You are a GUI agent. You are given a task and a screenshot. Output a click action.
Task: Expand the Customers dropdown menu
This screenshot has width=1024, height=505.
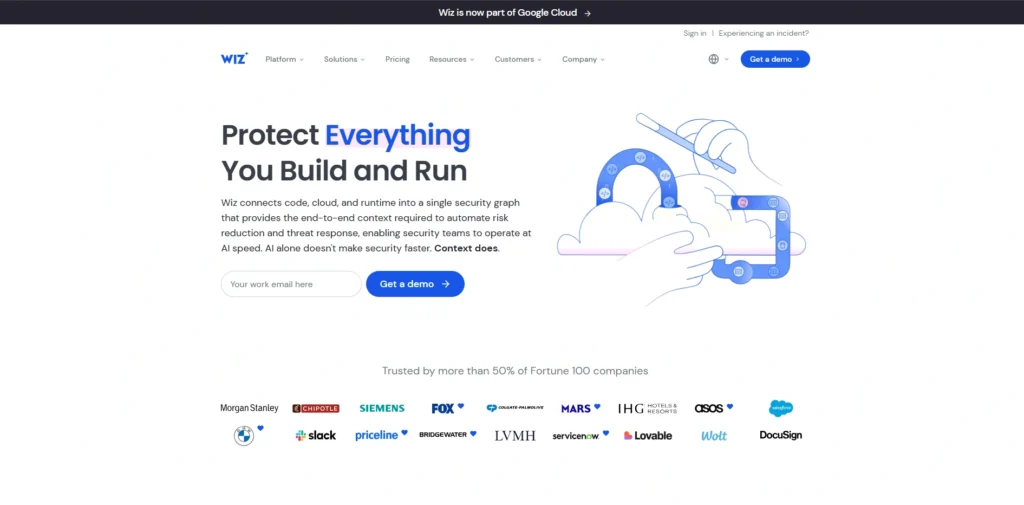518,59
